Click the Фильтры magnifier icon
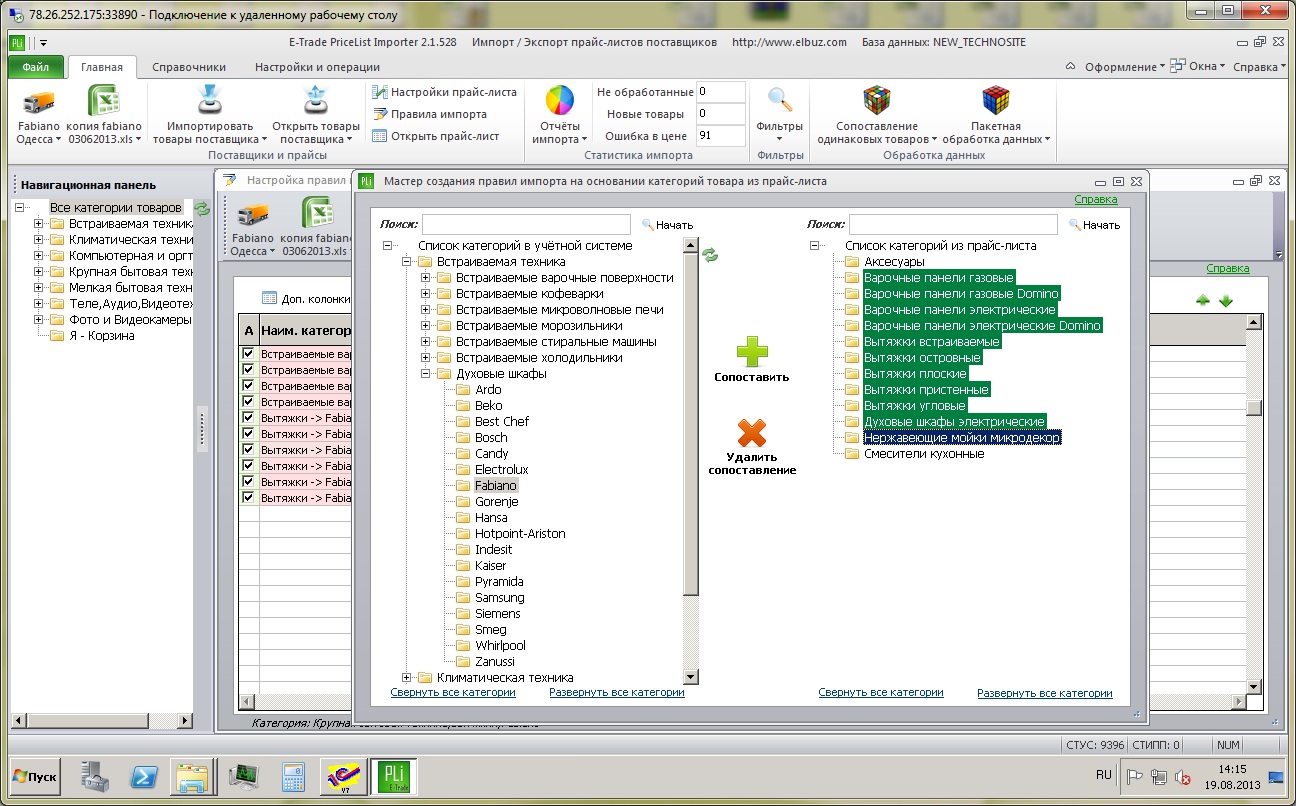Screen dimensions: 1296x806 point(780,100)
